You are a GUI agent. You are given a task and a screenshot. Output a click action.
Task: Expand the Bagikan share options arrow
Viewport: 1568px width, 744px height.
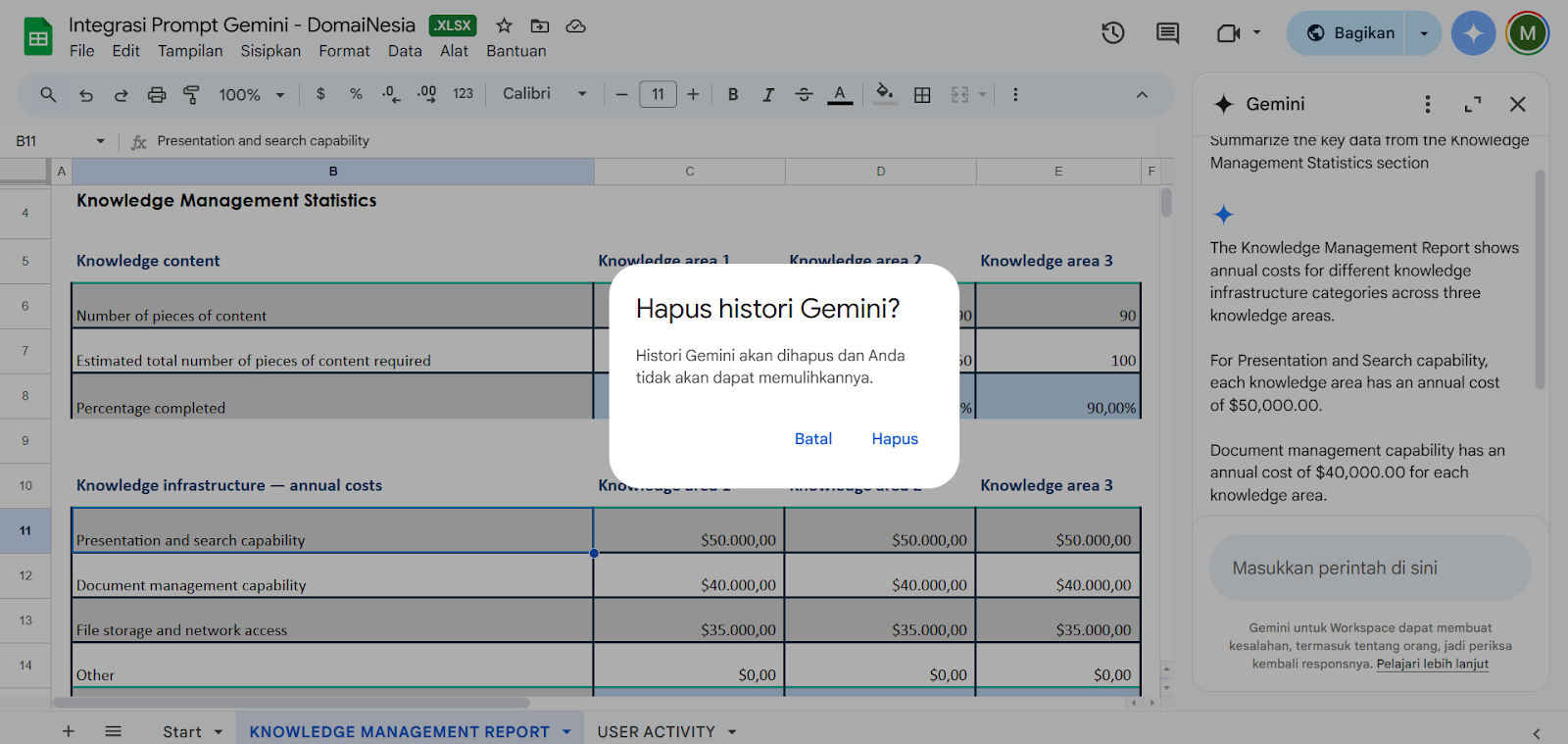1424,33
